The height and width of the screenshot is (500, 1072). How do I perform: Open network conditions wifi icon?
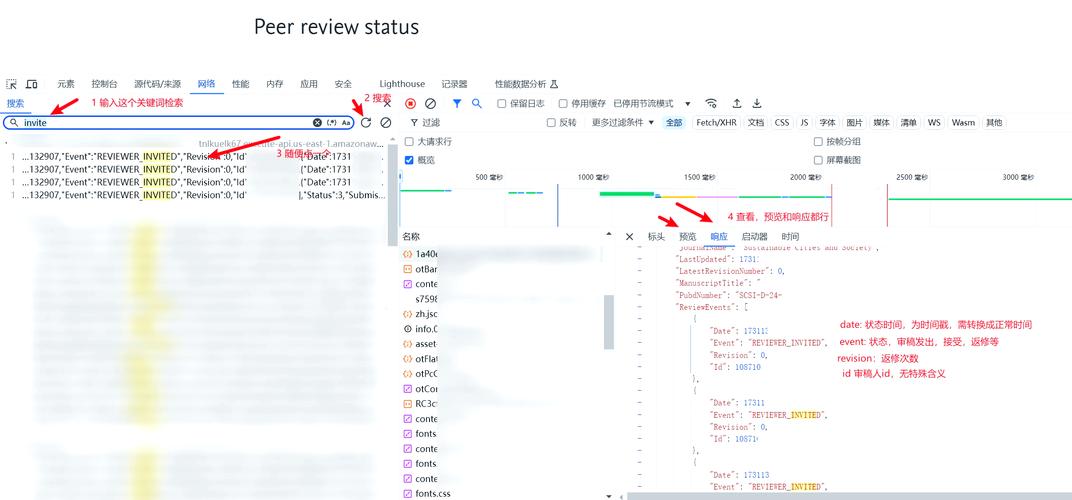[712, 104]
